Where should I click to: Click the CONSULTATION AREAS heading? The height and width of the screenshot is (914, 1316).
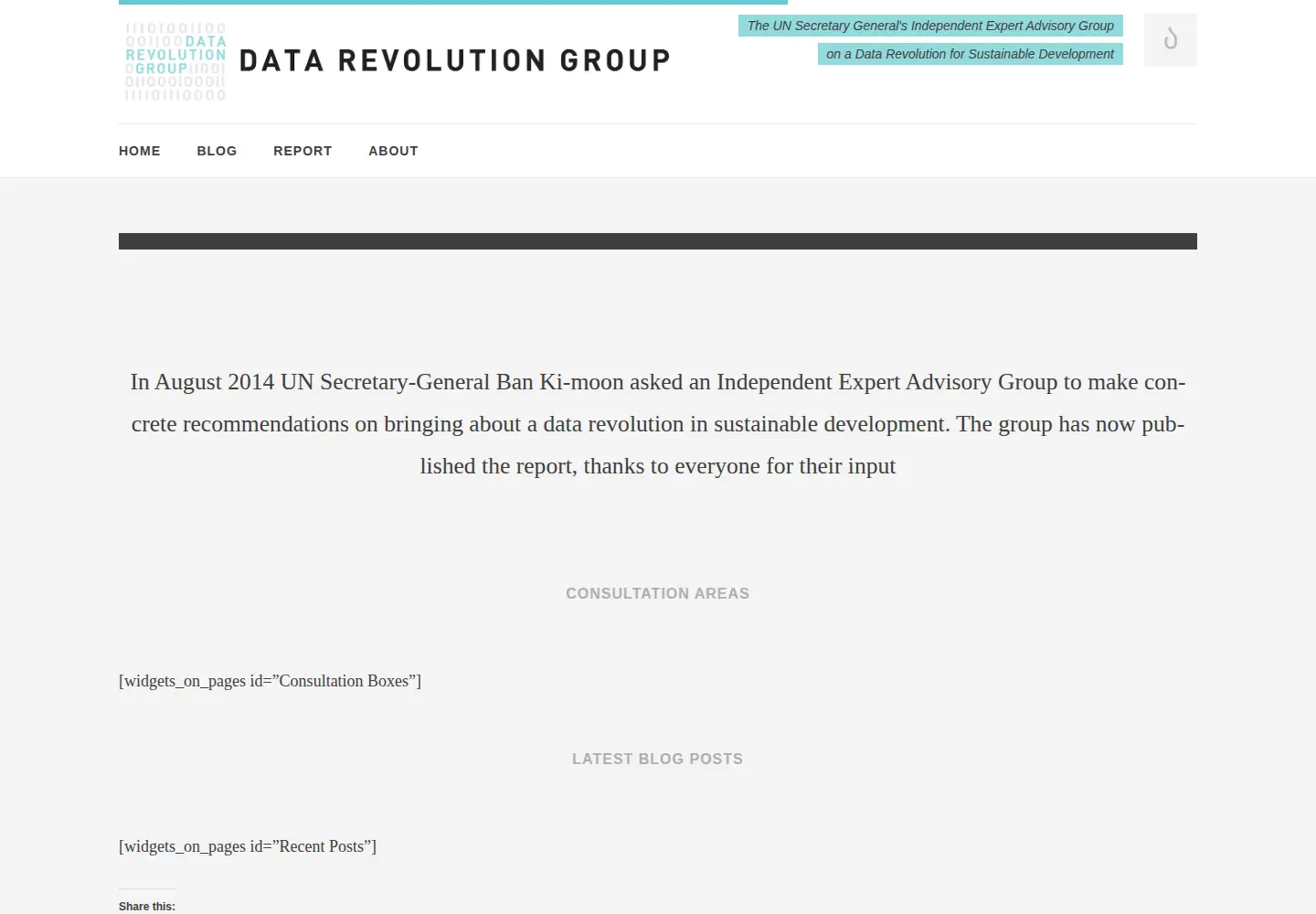[x=658, y=593]
